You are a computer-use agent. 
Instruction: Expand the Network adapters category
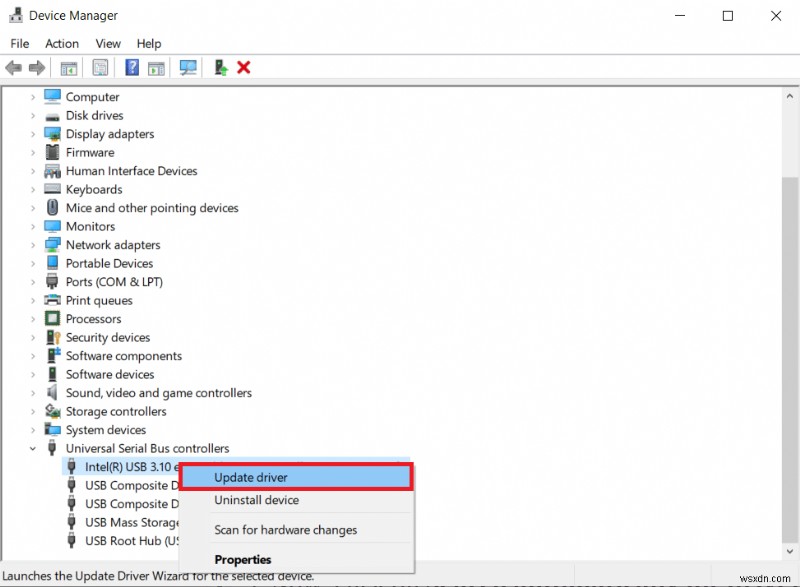tap(33, 244)
